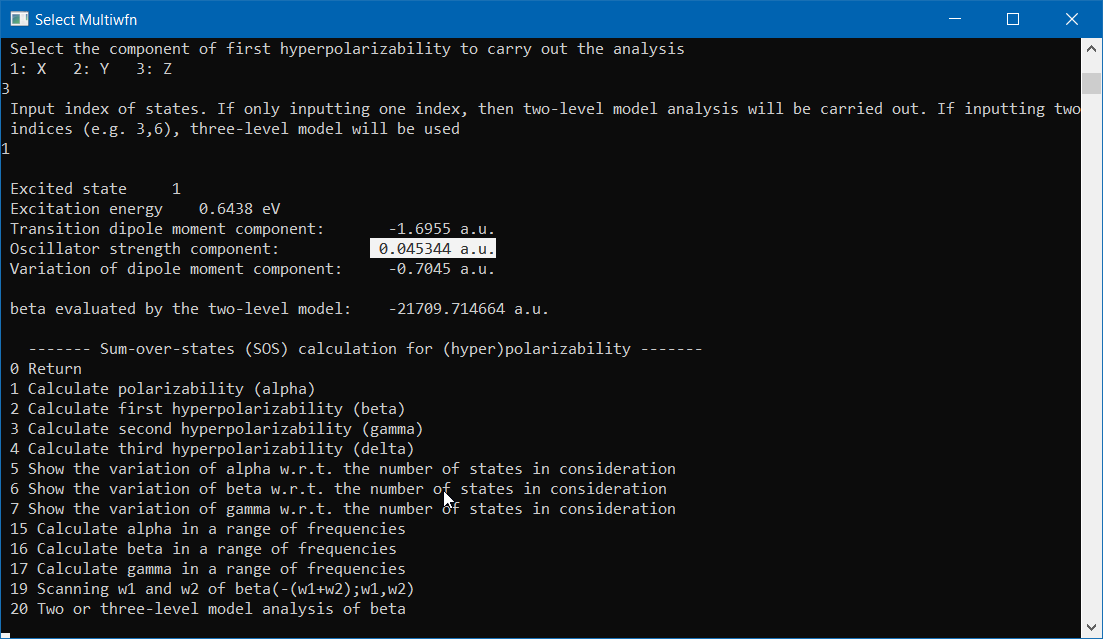Image resolution: width=1103 pixels, height=639 pixels.
Task: Click the scrollbar down arrow
Action: [x=1091, y=627]
